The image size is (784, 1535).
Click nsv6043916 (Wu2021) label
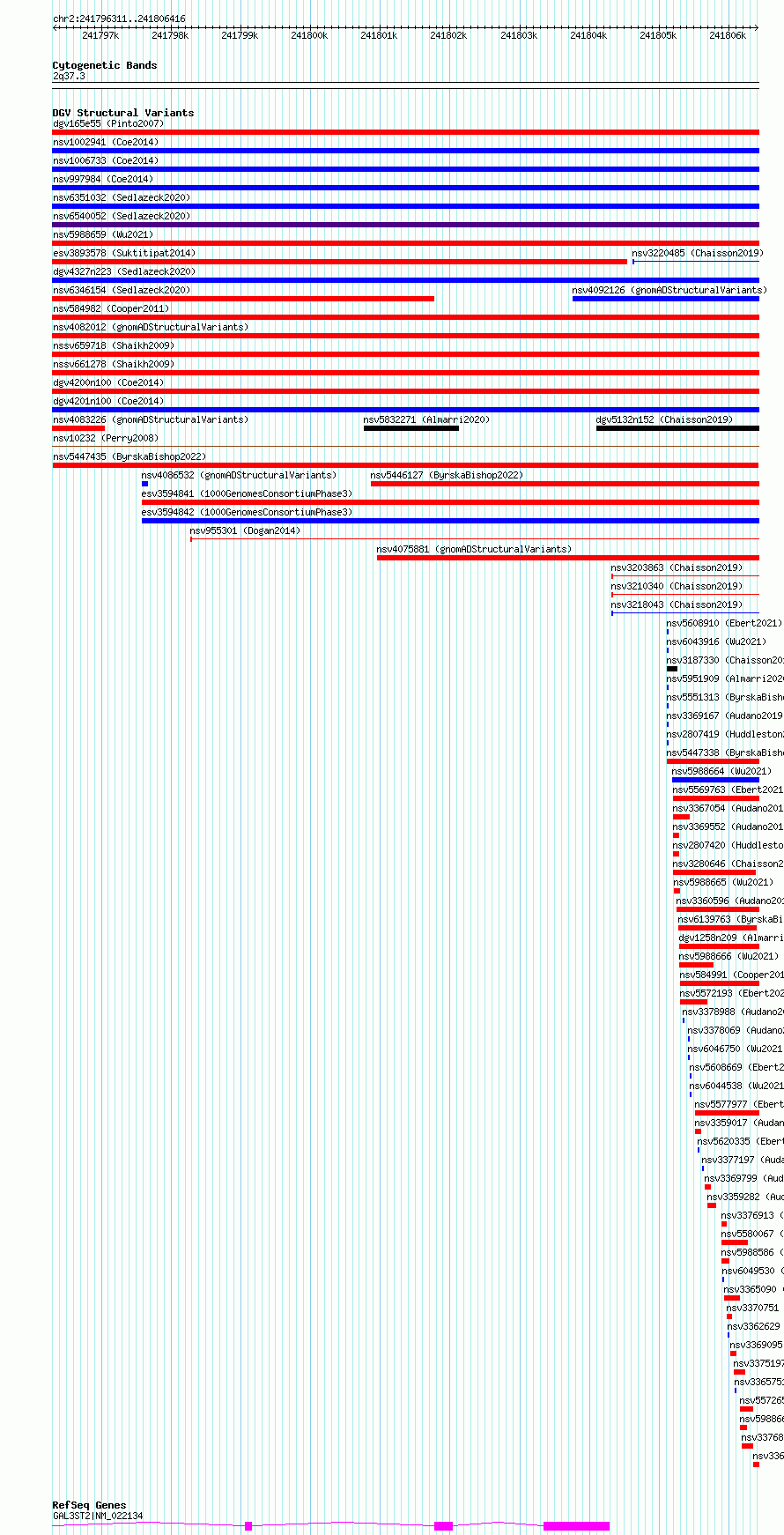click(x=716, y=642)
